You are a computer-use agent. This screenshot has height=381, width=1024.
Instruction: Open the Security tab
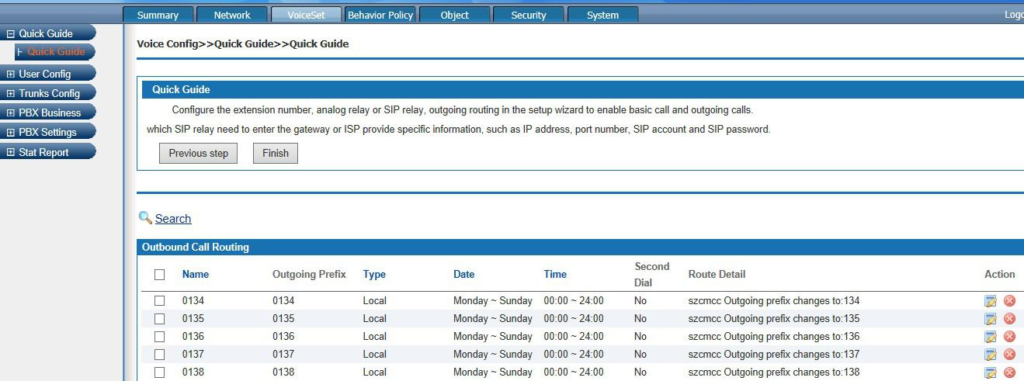528,15
